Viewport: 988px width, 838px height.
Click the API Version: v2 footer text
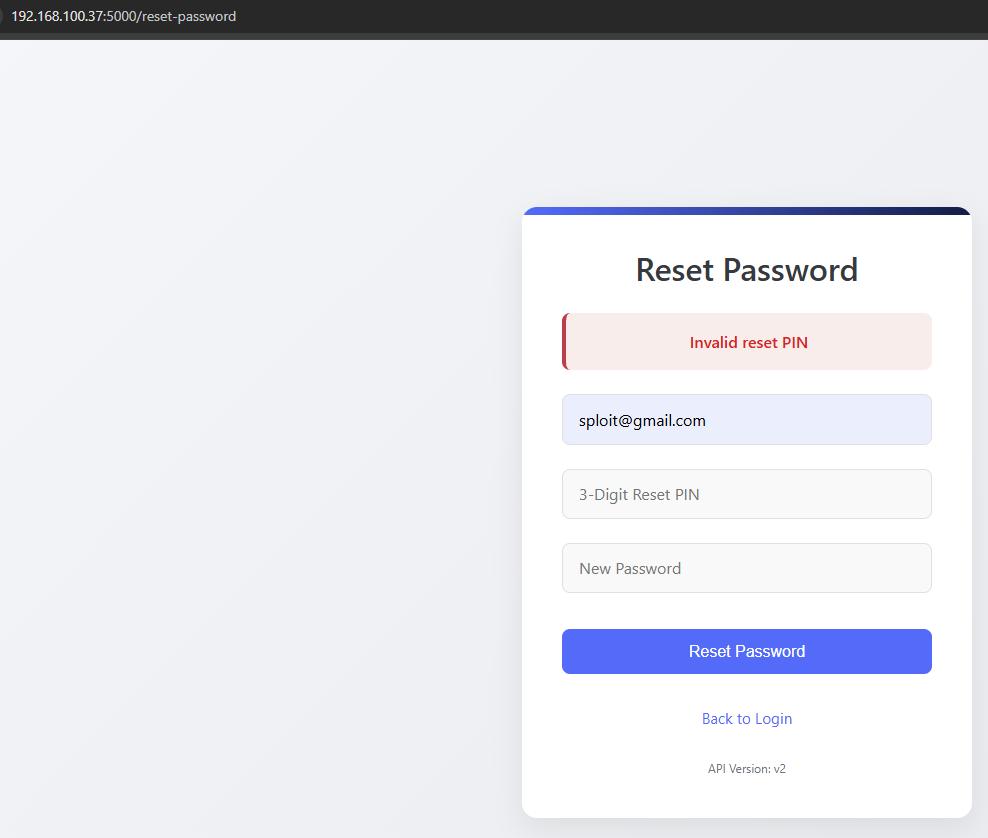(x=746, y=769)
